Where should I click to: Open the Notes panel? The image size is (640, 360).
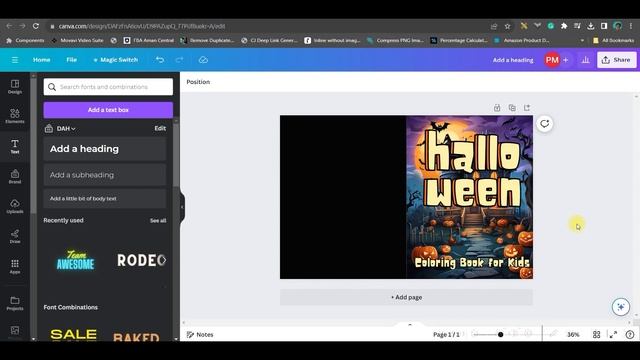pyautogui.click(x=200, y=334)
